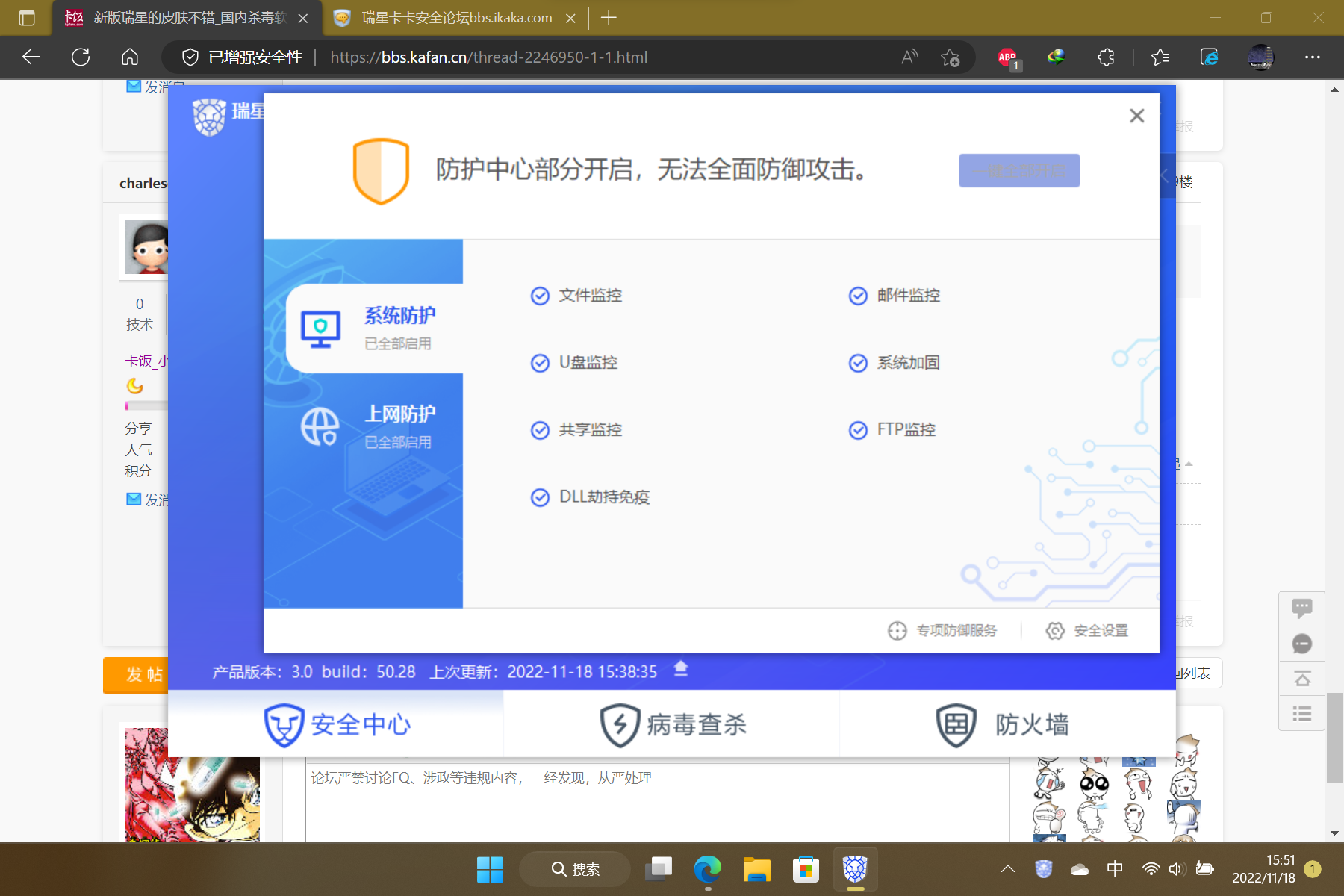The width and height of the screenshot is (1344, 896).
Task: Click the web protection globe icon
Action: click(320, 426)
